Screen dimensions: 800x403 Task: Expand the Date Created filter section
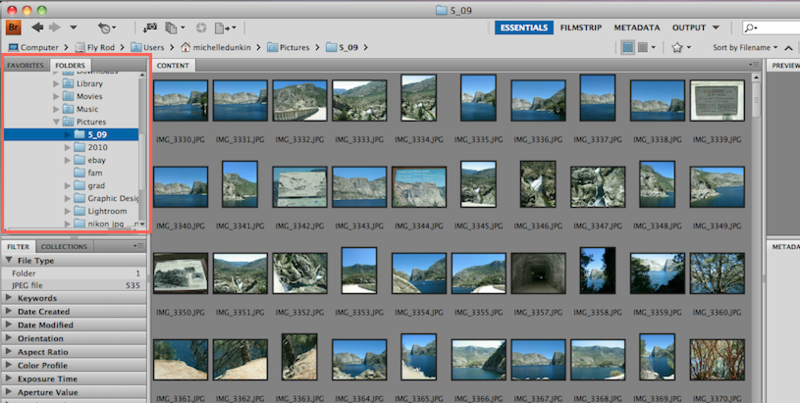tap(44, 311)
